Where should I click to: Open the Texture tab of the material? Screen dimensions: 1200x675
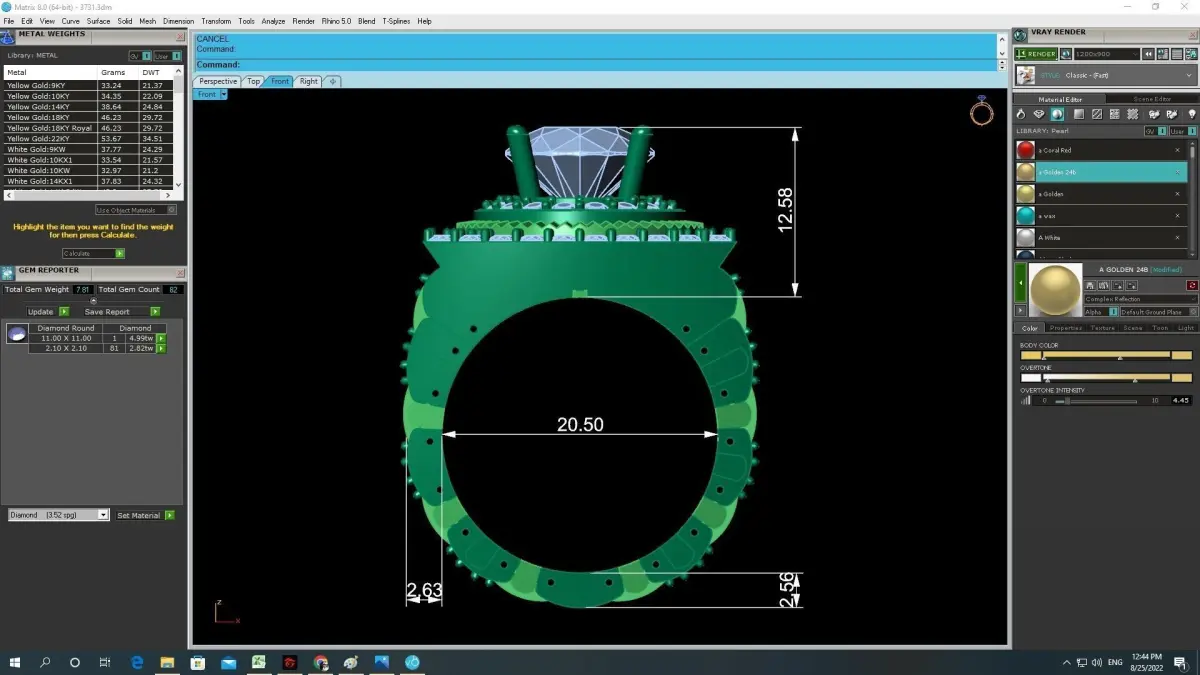point(1103,328)
